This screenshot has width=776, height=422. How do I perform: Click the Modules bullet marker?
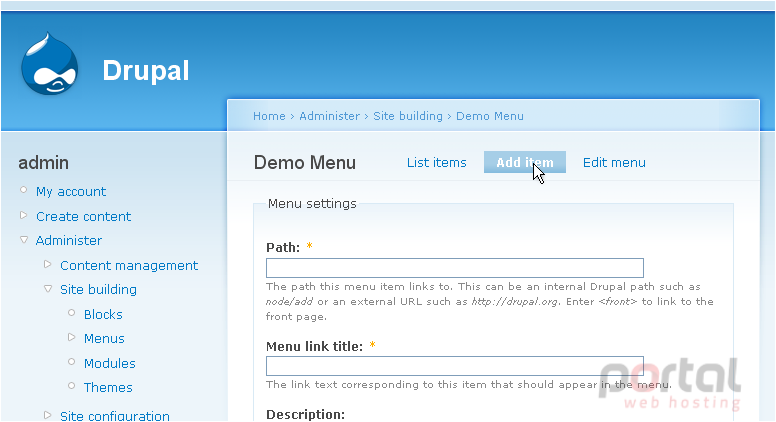(x=72, y=362)
